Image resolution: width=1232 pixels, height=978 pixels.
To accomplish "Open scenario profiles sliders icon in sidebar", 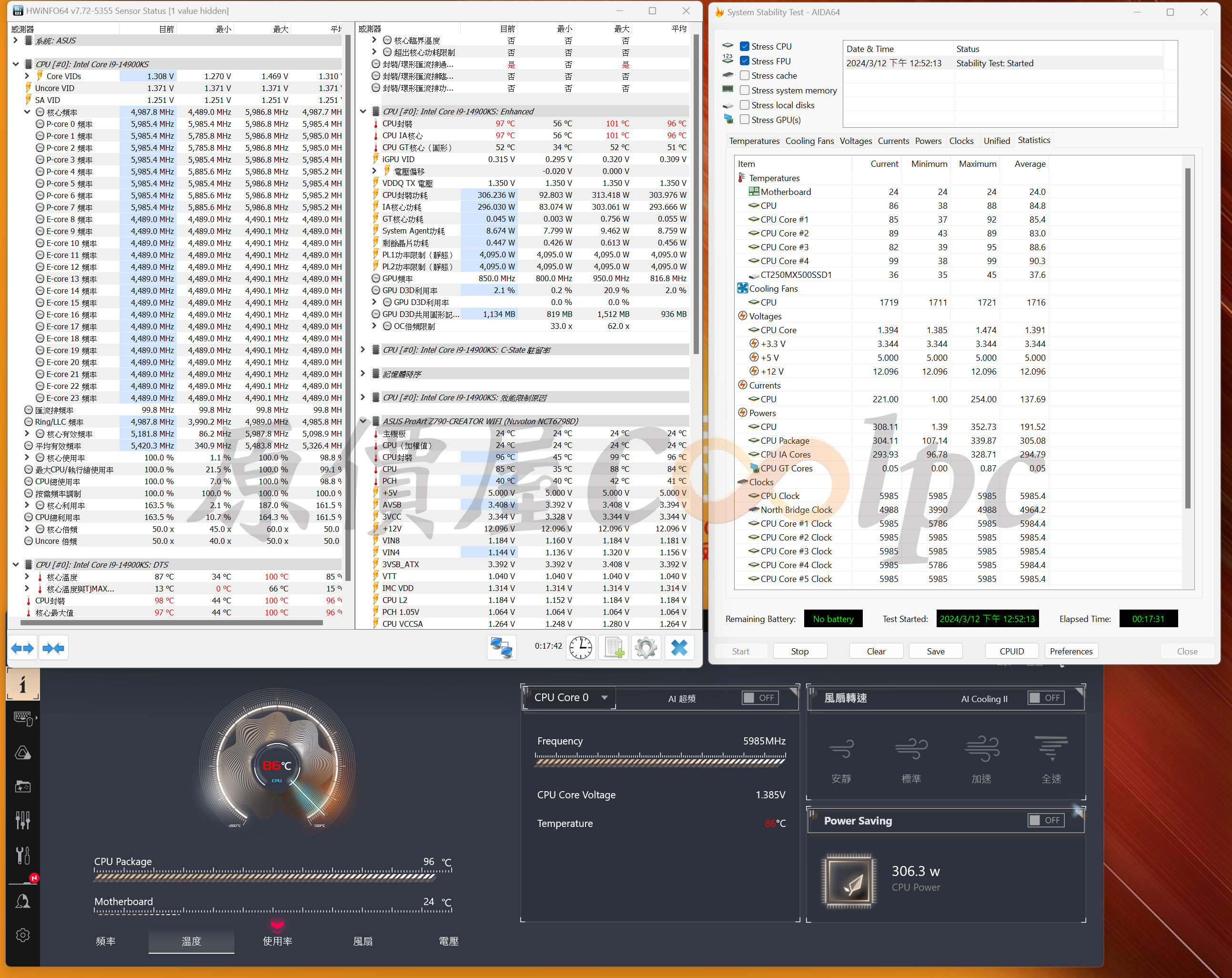I will [23, 821].
